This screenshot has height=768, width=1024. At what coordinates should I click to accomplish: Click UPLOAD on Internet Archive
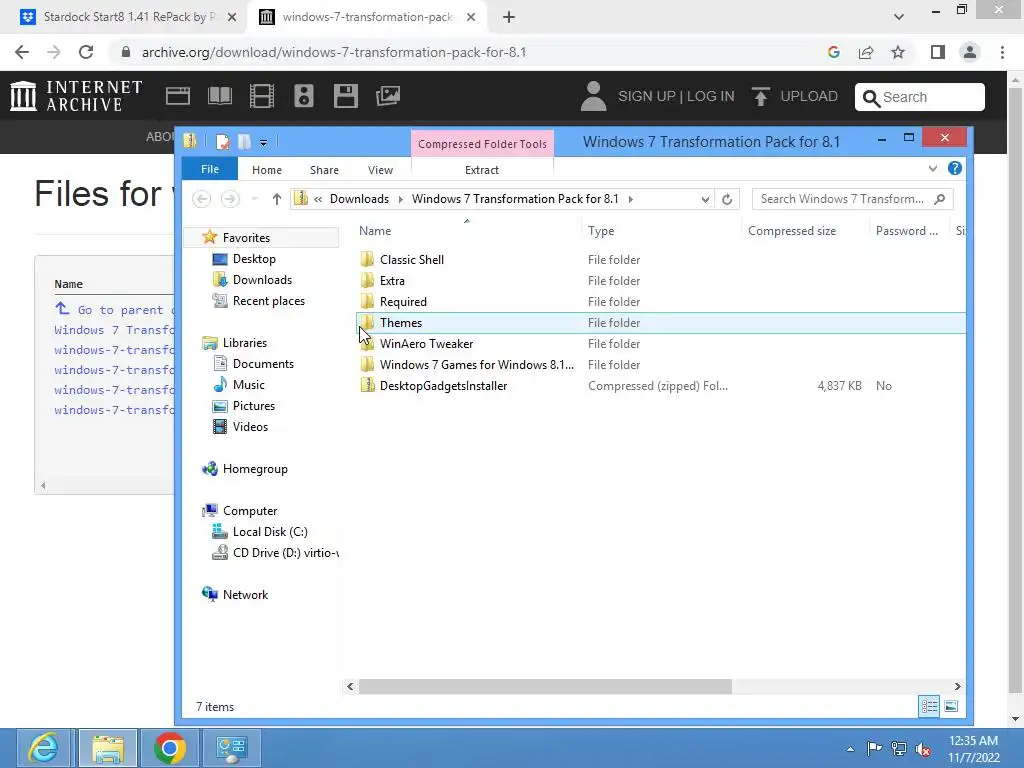pos(794,97)
